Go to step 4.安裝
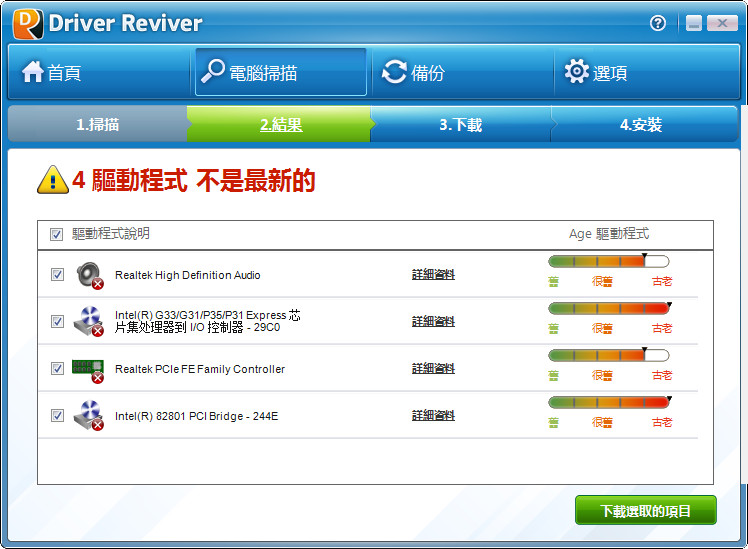This screenshot has height=549, width=748. click(643, 124)
